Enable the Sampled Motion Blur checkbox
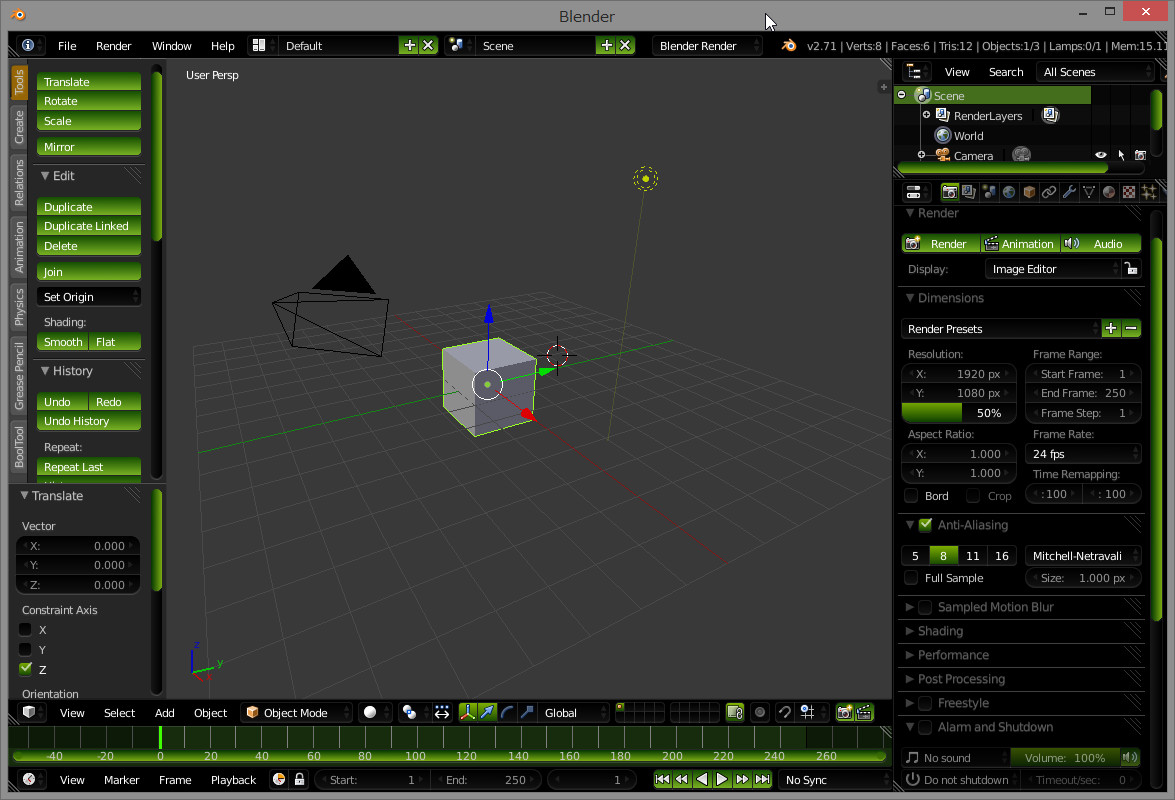The image size is (1175, 800). pyautogui.click(x=925, y=607)
